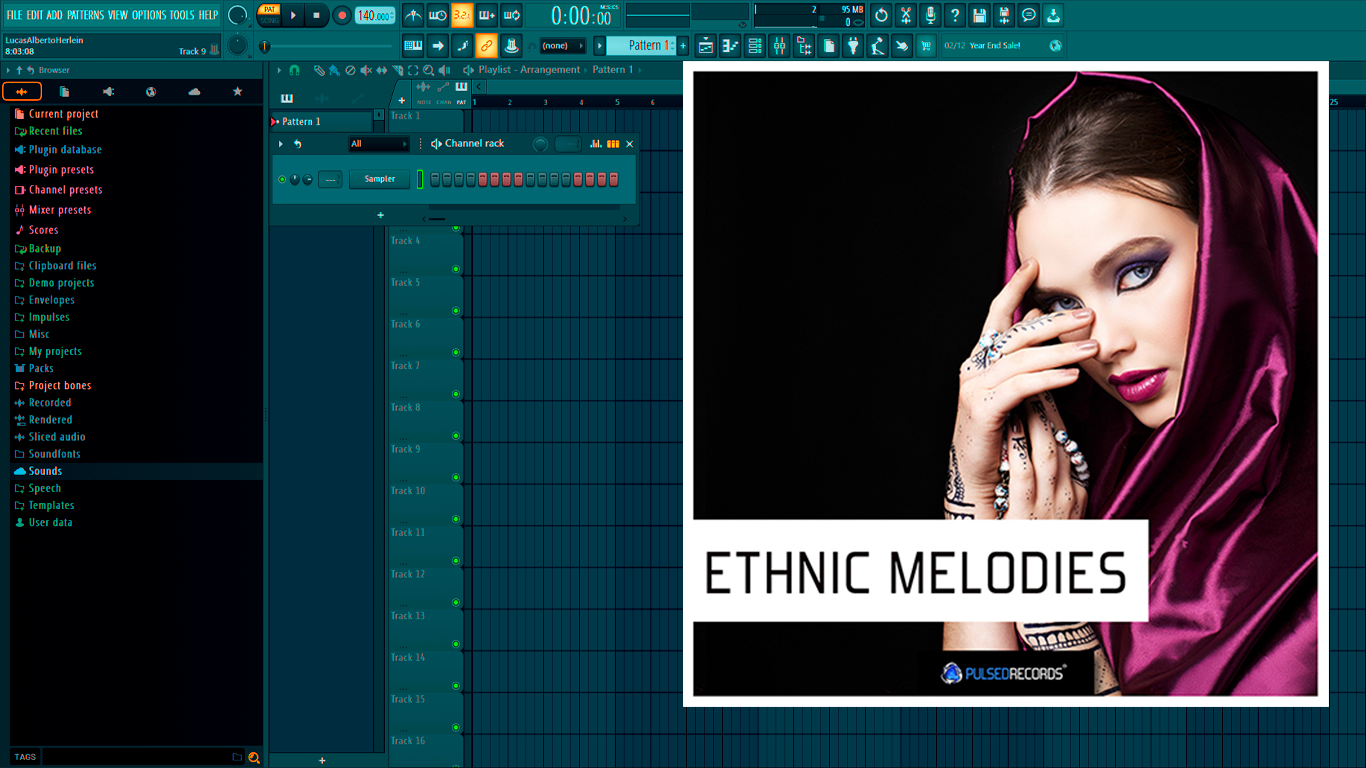Open the shopping cart content library icon
Viewport: 1366px width, 768px height.
pos(927,45)
